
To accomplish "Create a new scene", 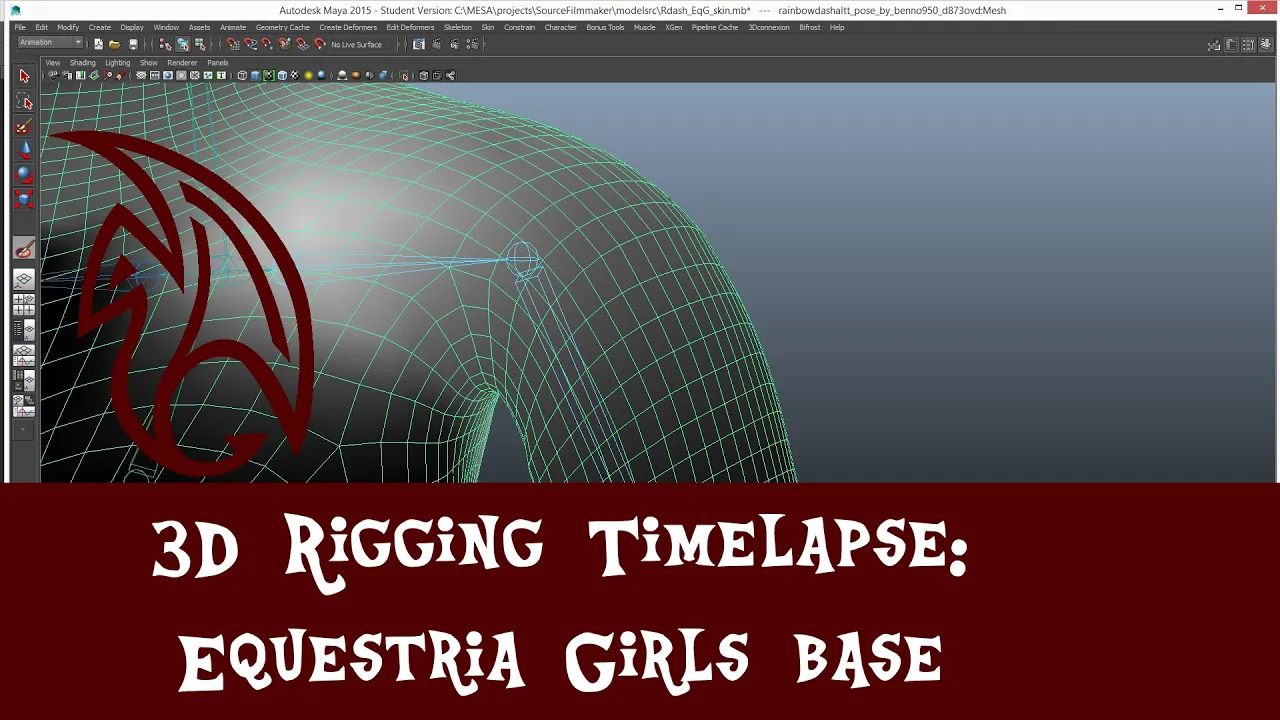I will click(98, 44).
